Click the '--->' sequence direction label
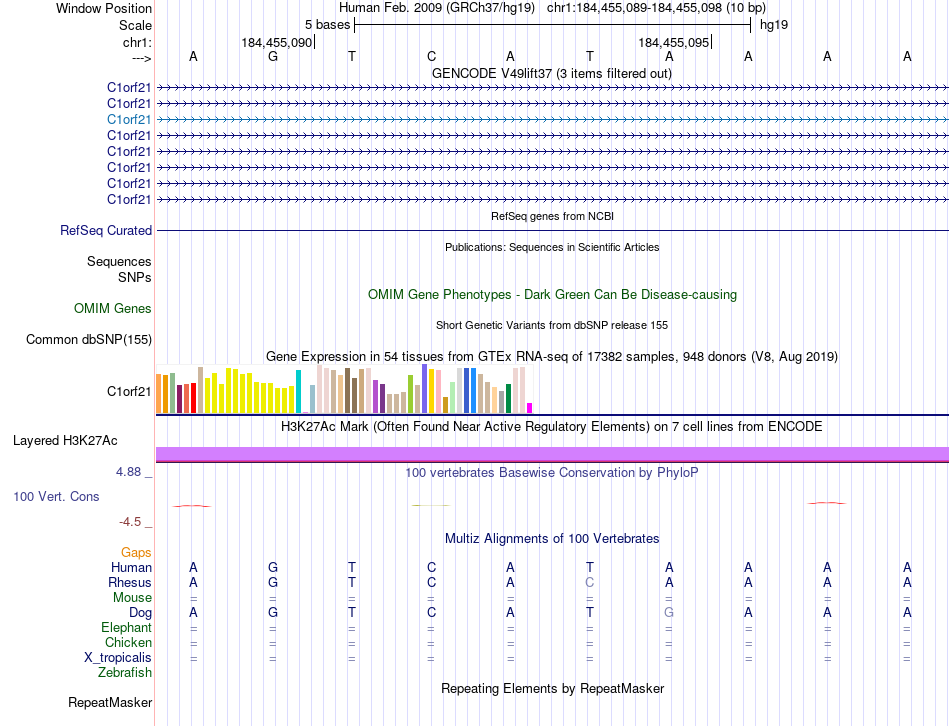The height and width of the screenshot is (726, 950). click(141, 58)
